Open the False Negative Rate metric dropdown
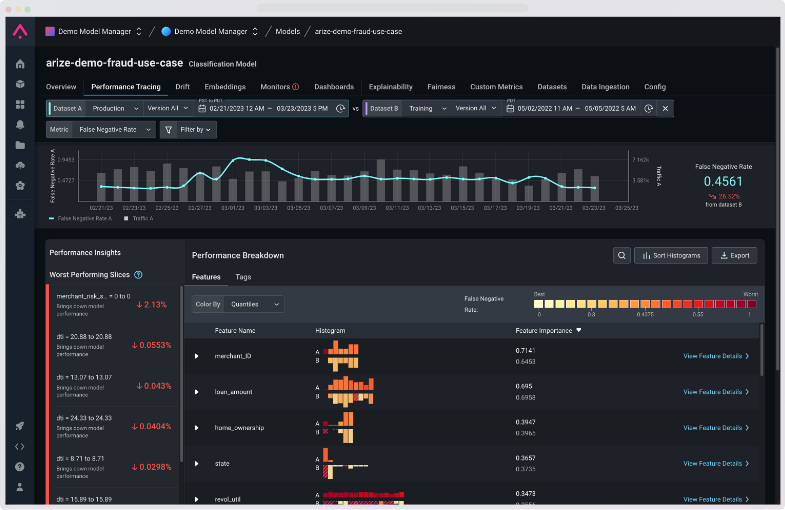The image size is (785, 510). coord(115,130)
